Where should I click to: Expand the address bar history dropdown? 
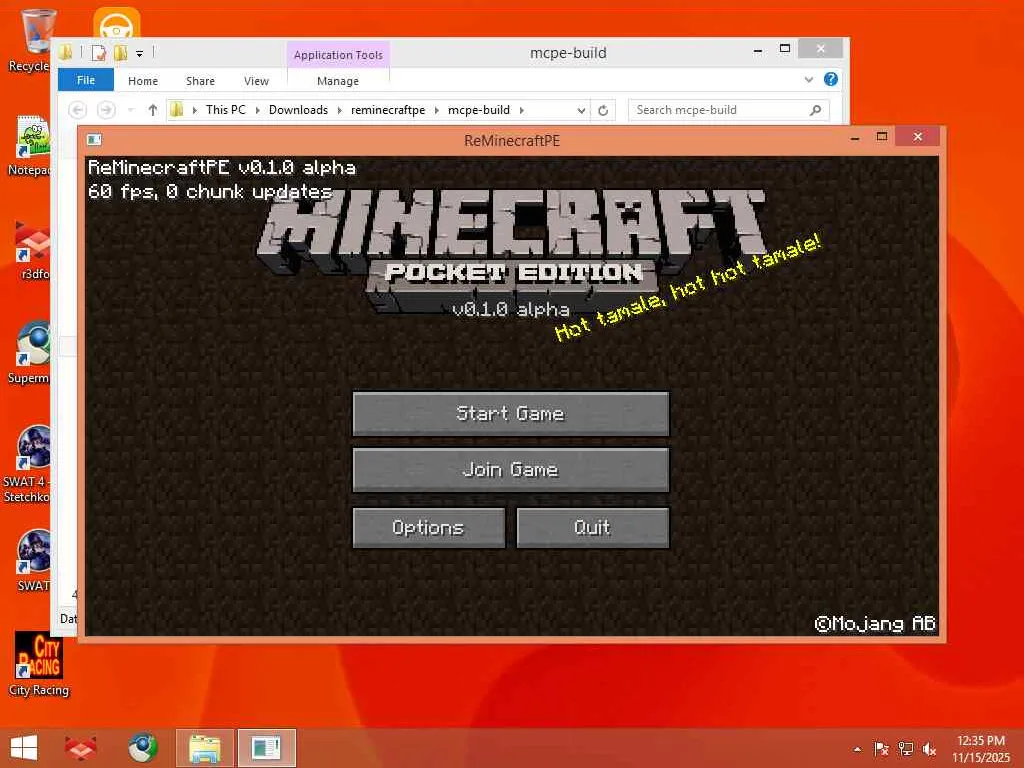pyautogui.click(x=581, y=110)
